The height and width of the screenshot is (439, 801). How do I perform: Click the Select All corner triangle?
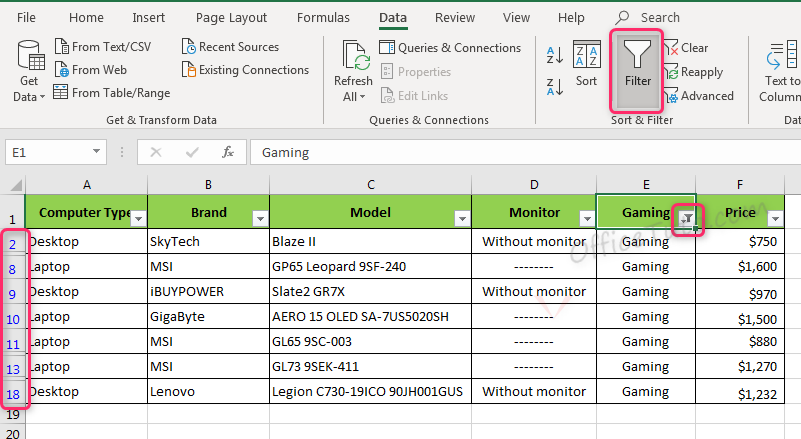pos(14,184)
